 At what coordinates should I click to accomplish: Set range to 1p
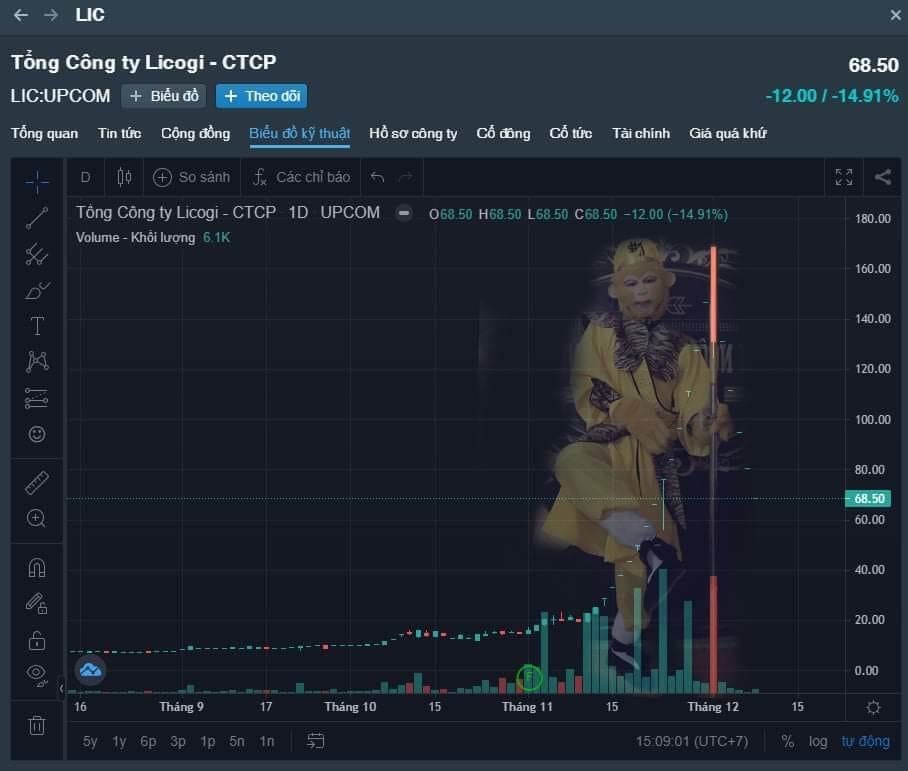tap(207, 741)
